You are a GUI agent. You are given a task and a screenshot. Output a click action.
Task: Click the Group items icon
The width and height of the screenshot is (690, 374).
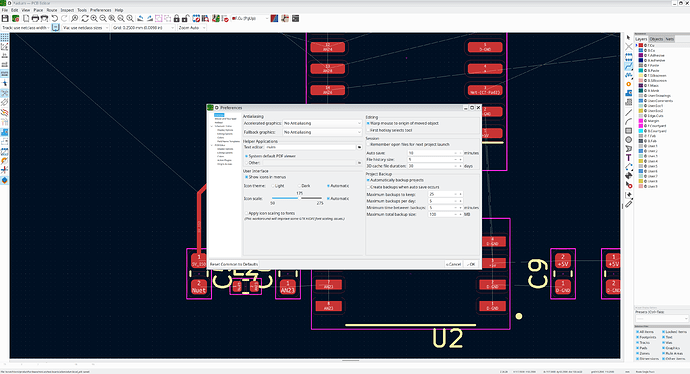click(x=158, y=18)
